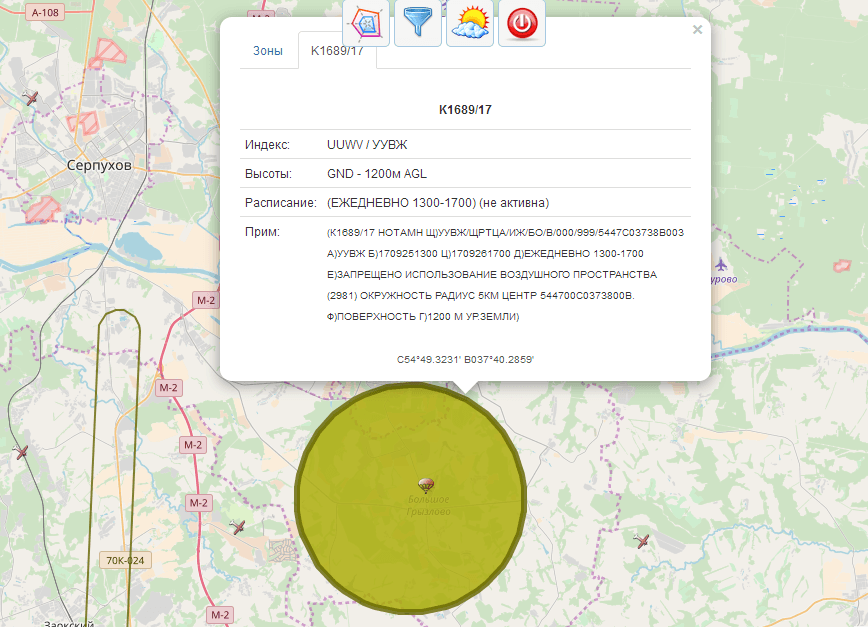Close the K1689/17 popup with X
This screenshot has height=627, width=868.
click(x=697, y=30)
